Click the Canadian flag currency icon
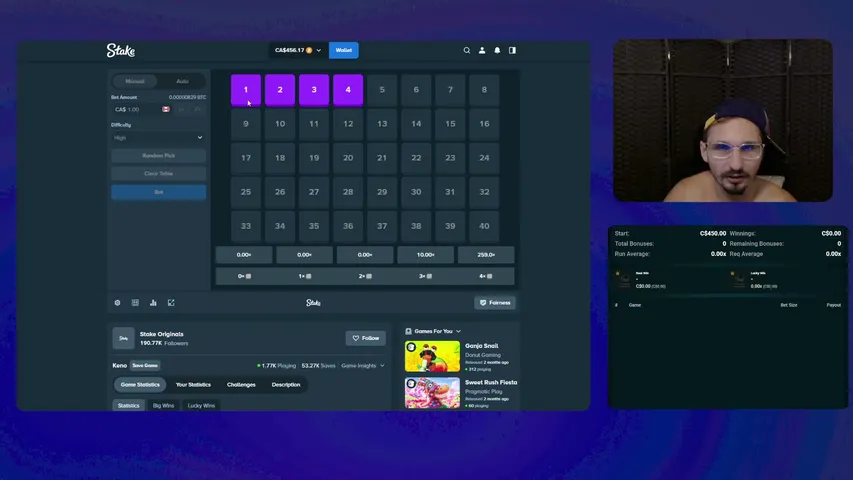The image size is (853, 480). [166, 109]
